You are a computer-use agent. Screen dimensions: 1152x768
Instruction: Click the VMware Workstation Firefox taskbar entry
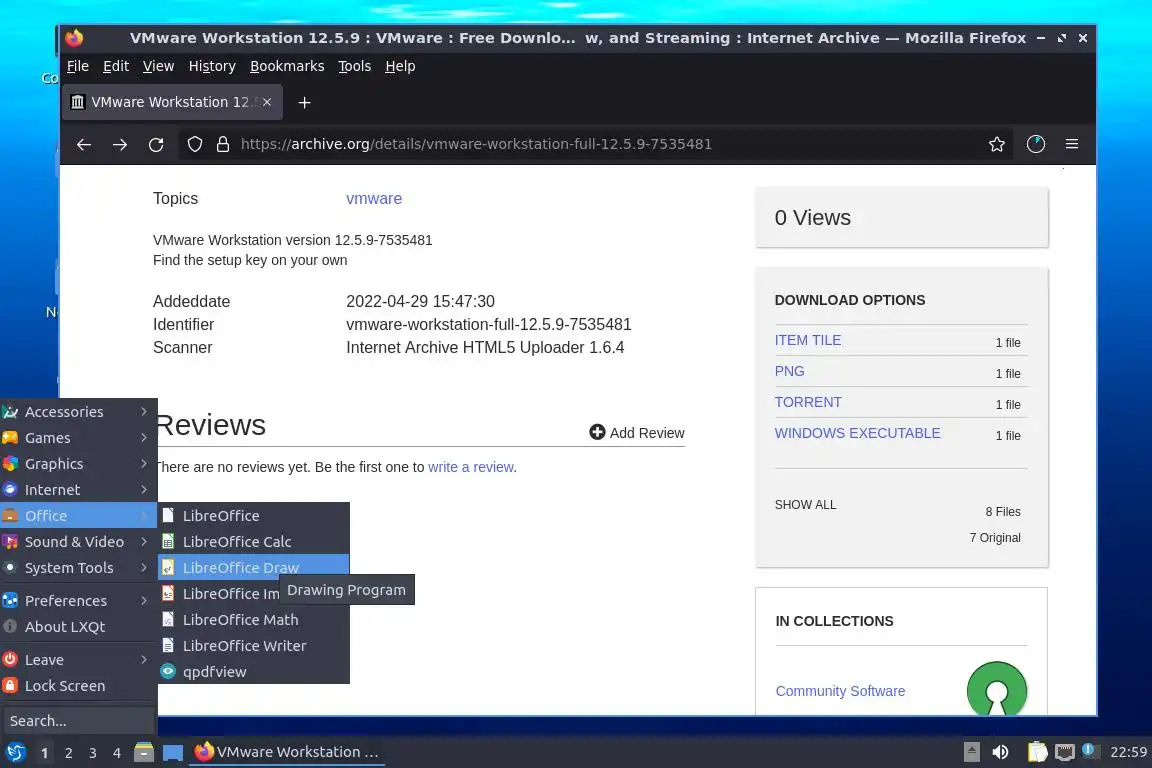point(287,752)
